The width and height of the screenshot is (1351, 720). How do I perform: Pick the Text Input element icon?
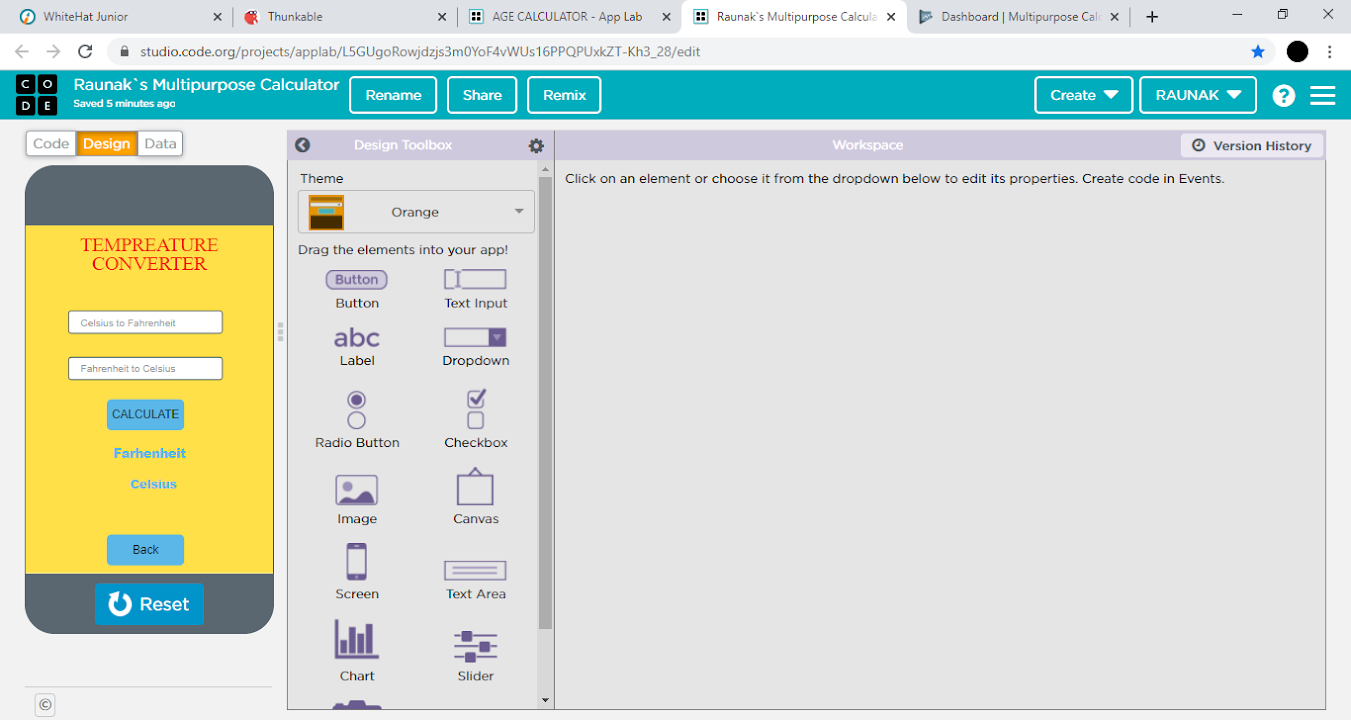(475, 279)
